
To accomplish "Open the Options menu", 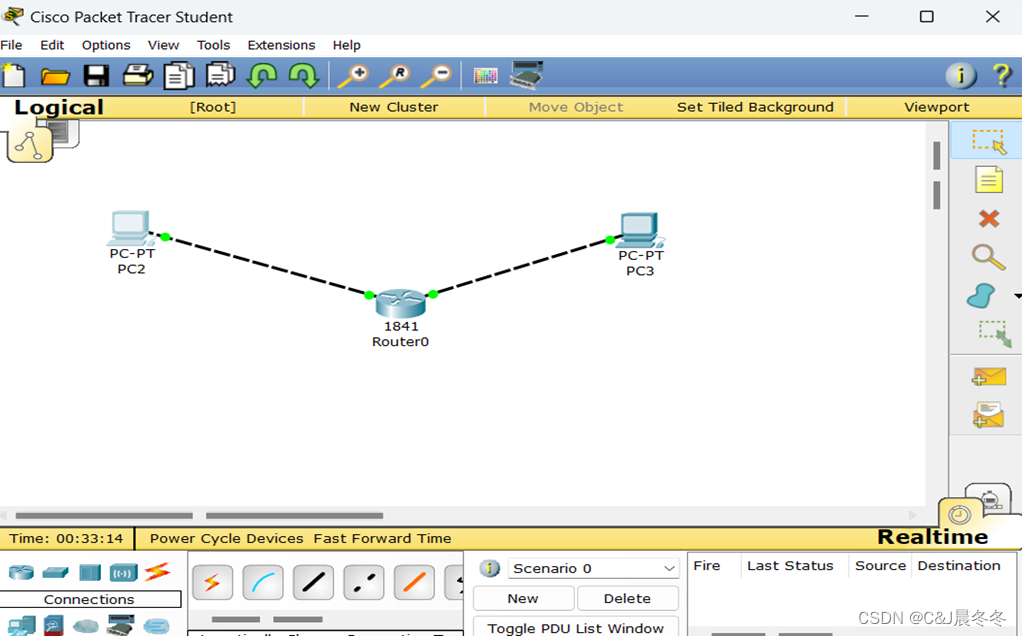I will [x=106, y=45].
